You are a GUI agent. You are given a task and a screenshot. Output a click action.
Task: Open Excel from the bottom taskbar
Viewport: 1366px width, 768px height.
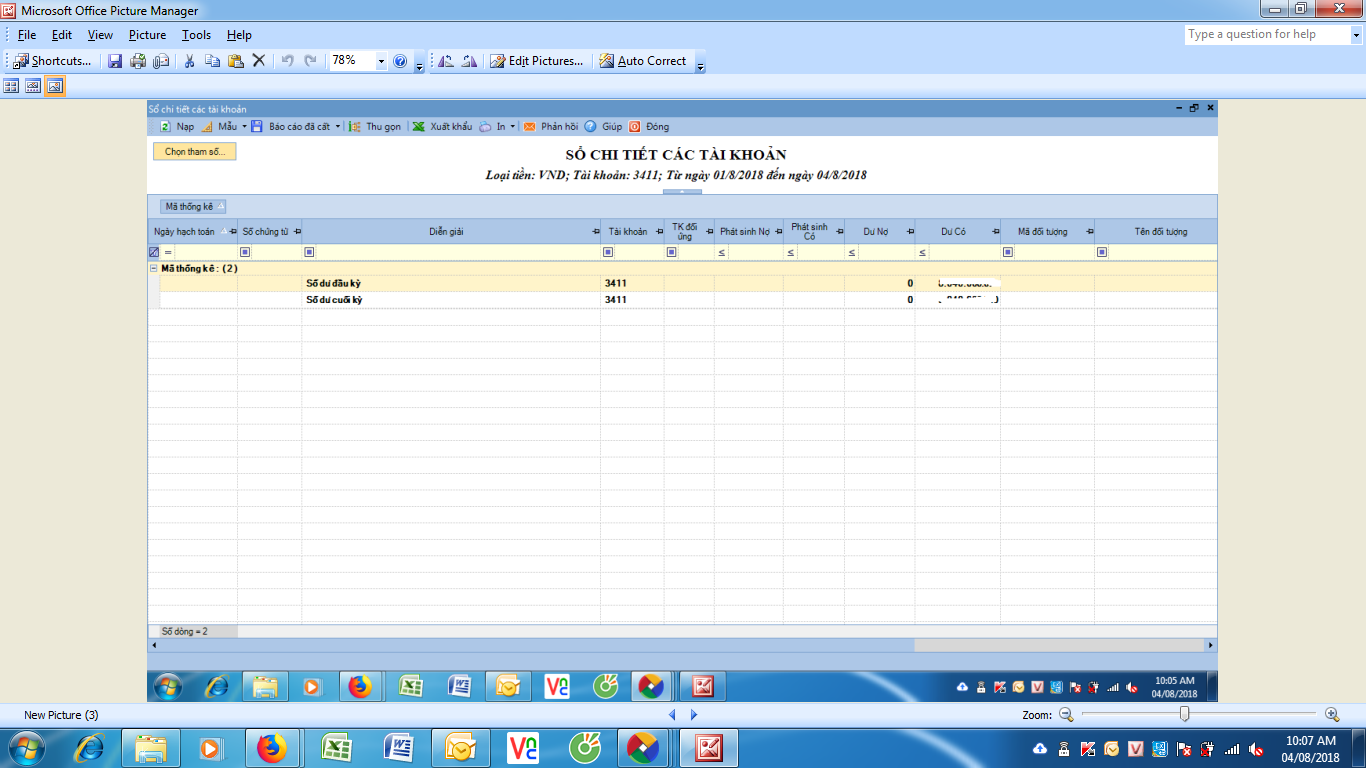(x=335, y=748)
